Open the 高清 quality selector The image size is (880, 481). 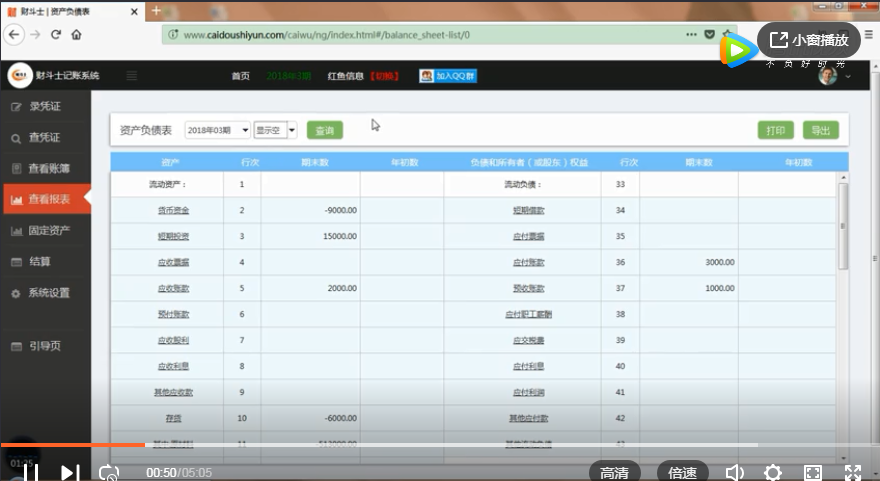point(615,473)
